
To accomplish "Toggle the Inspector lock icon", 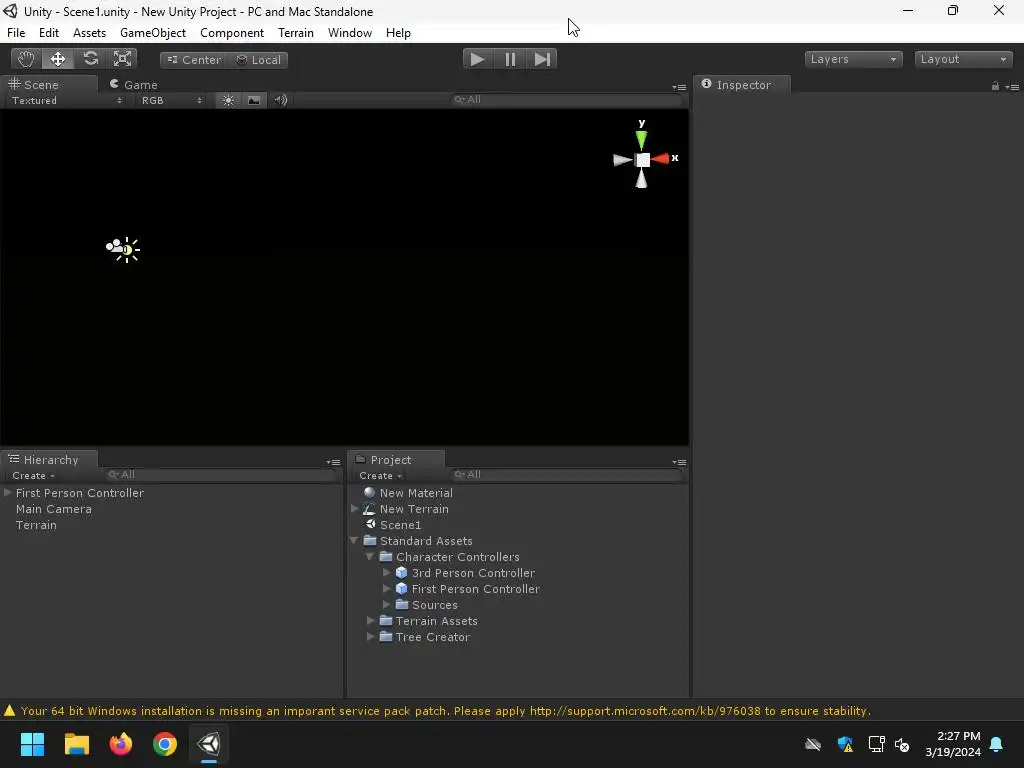I will 995,86.
